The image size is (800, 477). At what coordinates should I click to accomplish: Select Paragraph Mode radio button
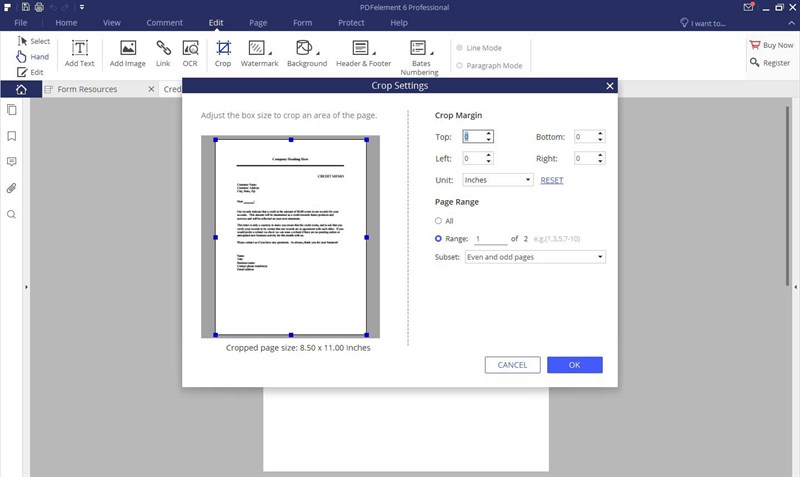[x=459, y=65]
